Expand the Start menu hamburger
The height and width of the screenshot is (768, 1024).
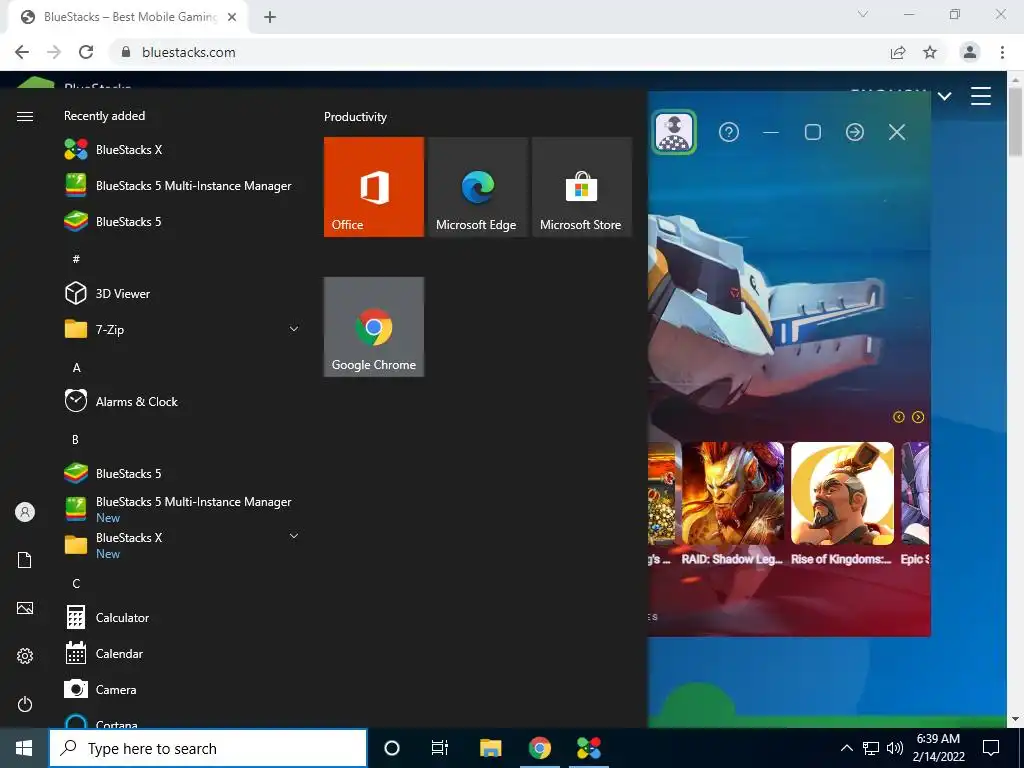[x=25, y=116]
